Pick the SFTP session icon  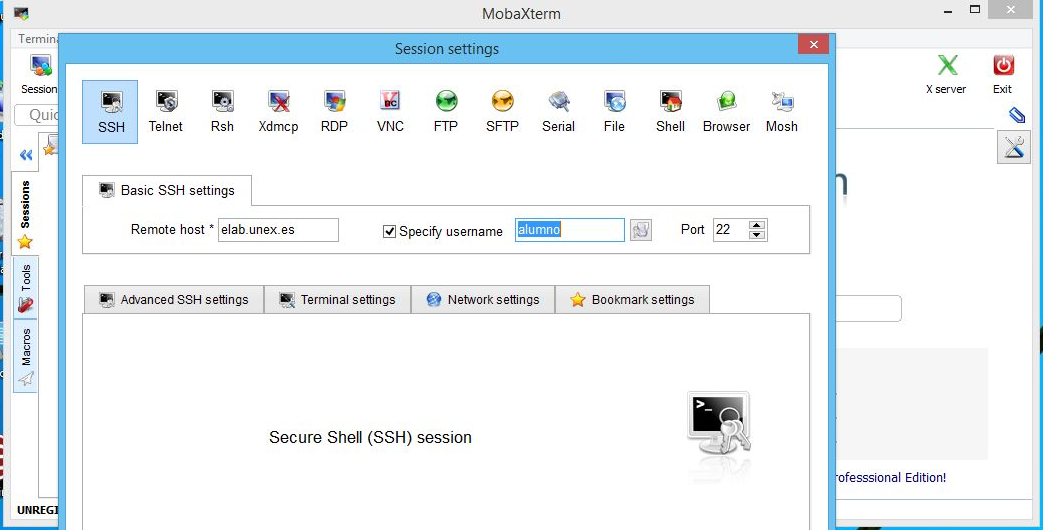tap(502, 111)
